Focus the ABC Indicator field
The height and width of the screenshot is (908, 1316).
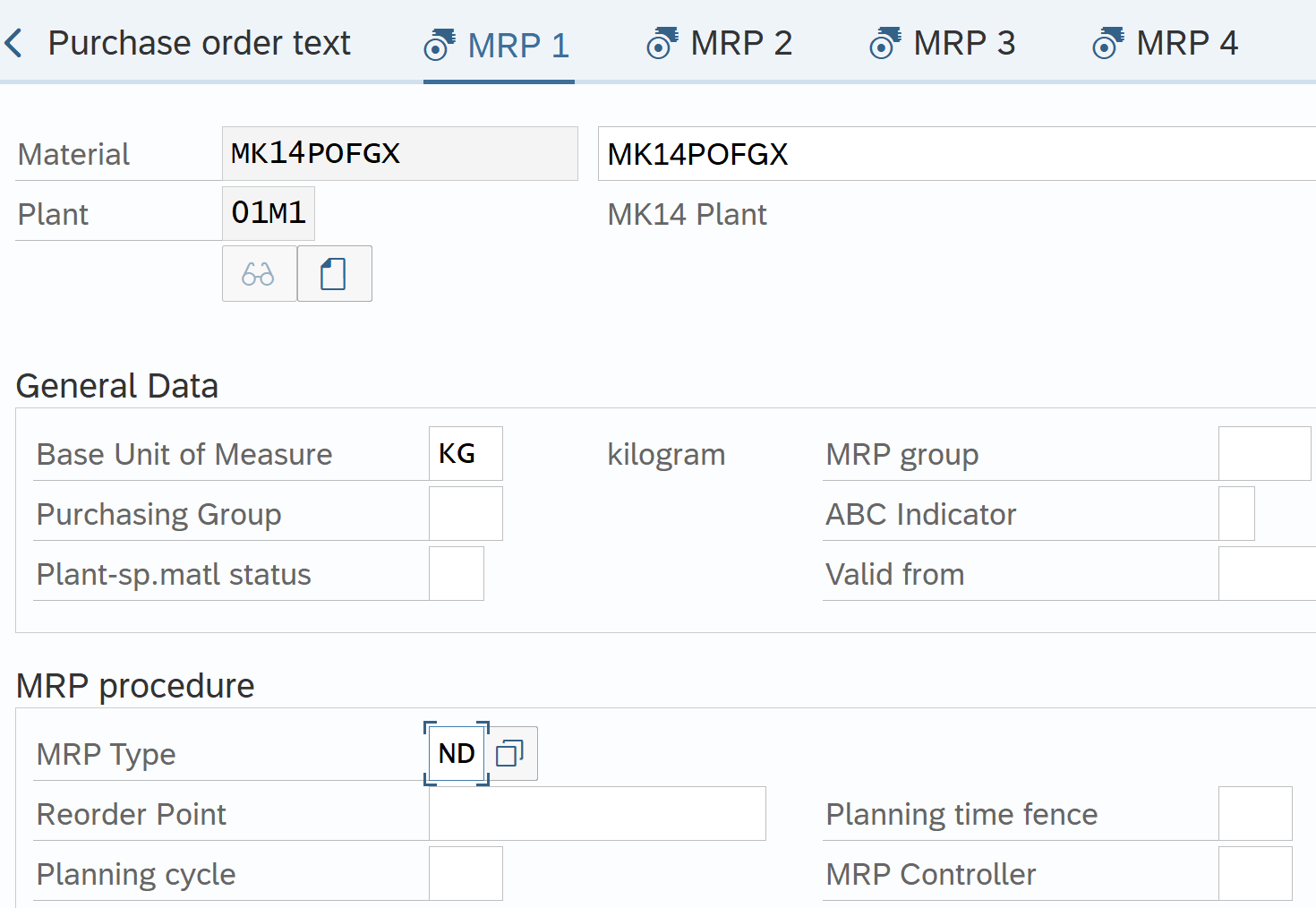1236,514
